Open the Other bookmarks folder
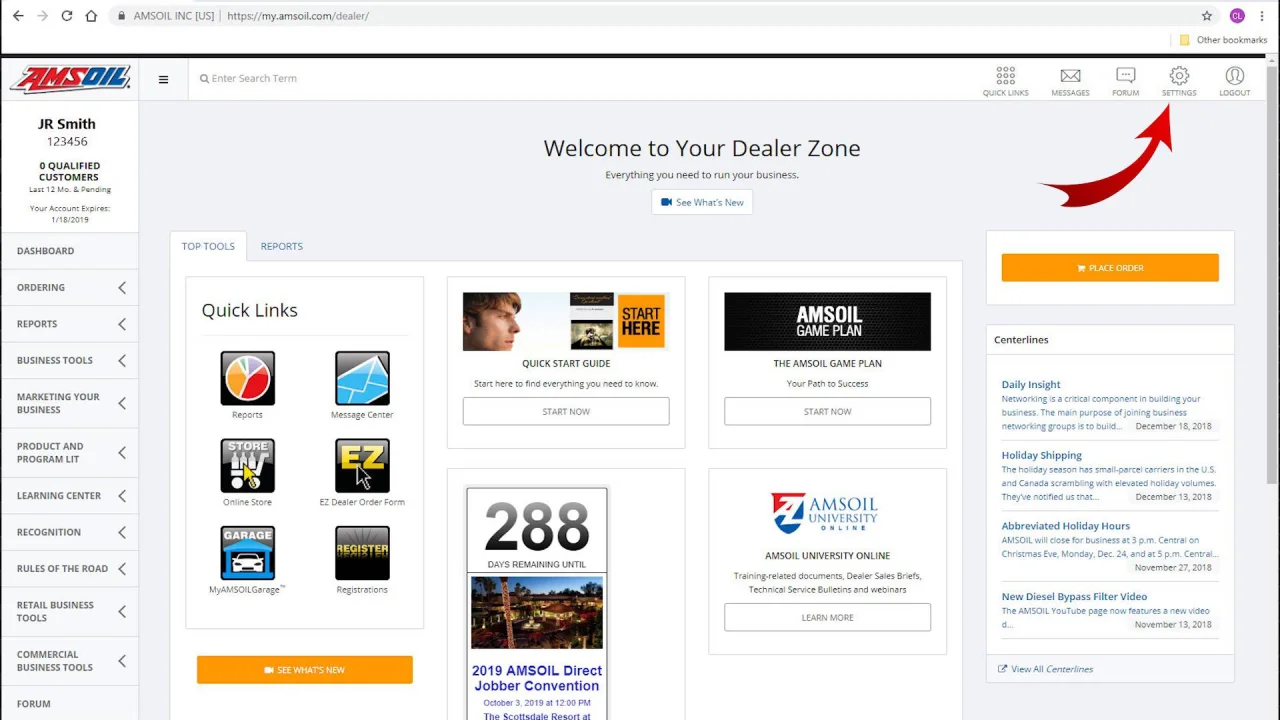 pyautogui.click(x=1224, y=40)
